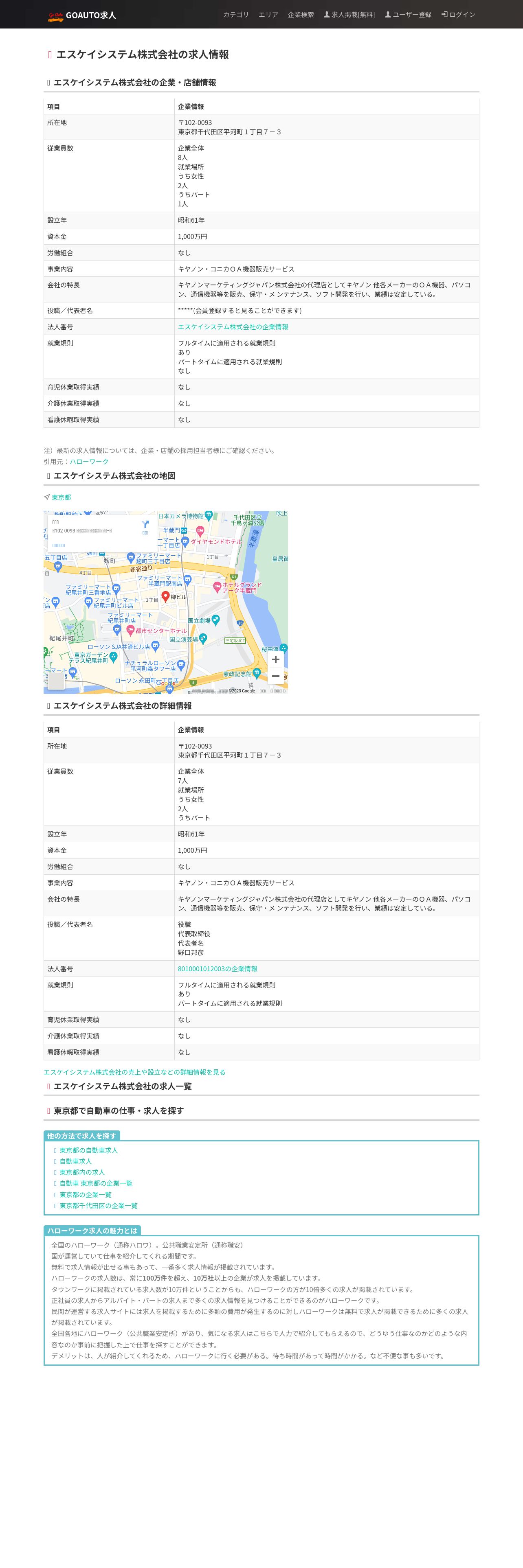Open the エリア menu

[268, 15]
